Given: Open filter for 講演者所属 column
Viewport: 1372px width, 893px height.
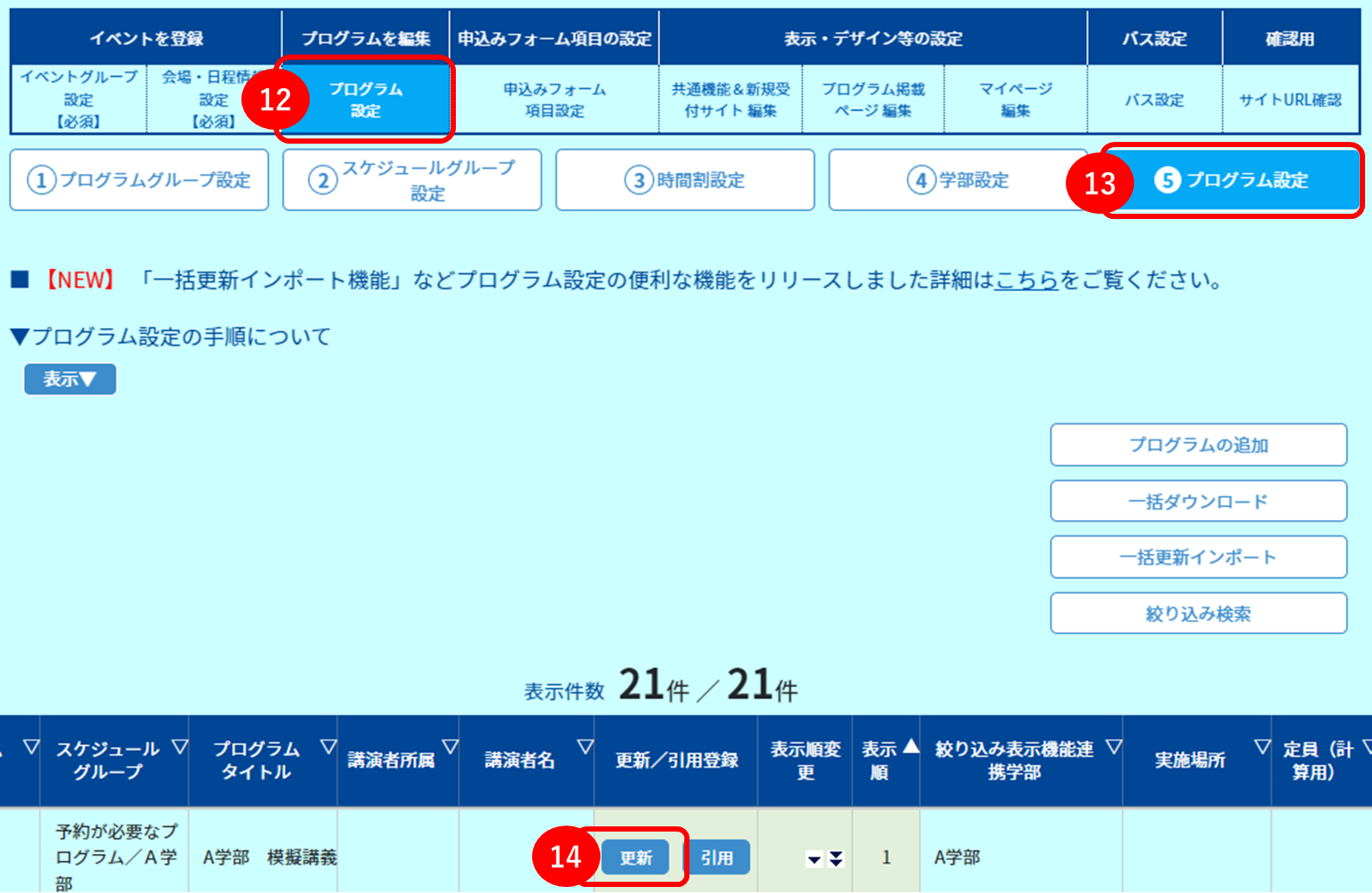Looking at the screenshot, I should click(450, 747).
